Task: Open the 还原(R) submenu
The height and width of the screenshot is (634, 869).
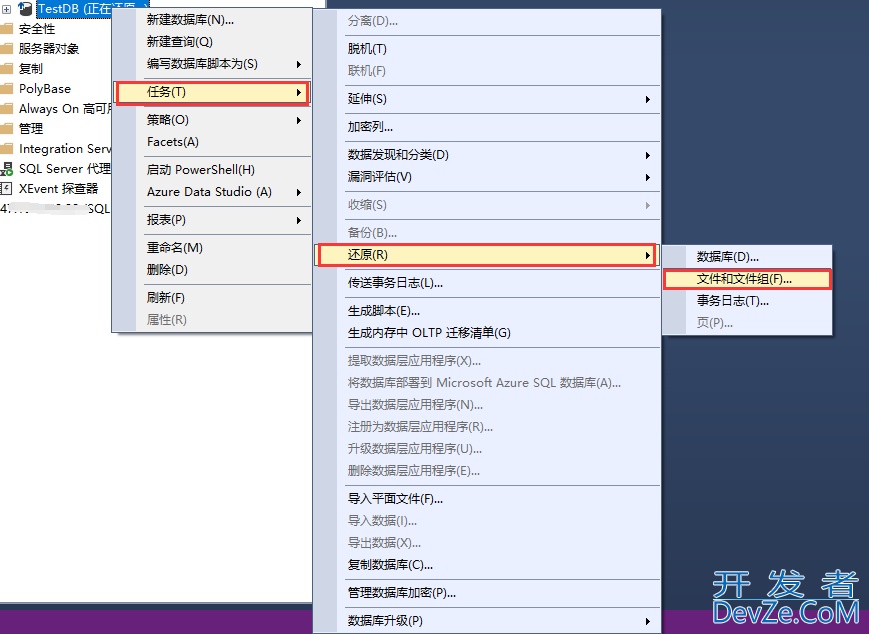Action: click(x=486, y=255)
